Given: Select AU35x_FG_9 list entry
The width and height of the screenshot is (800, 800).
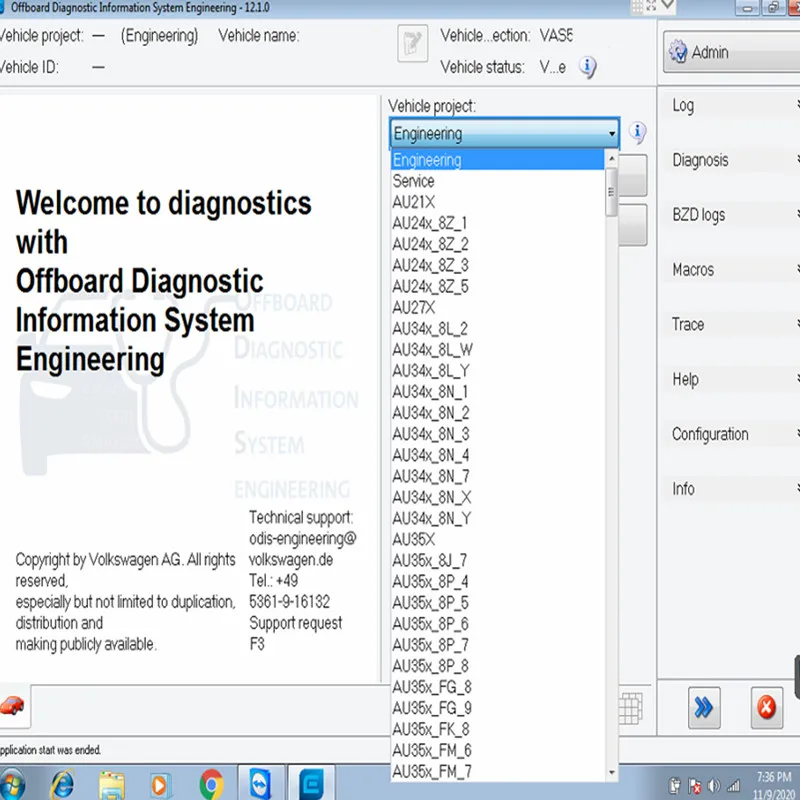Looking at the screenshot, I should [x=498, y=708].
